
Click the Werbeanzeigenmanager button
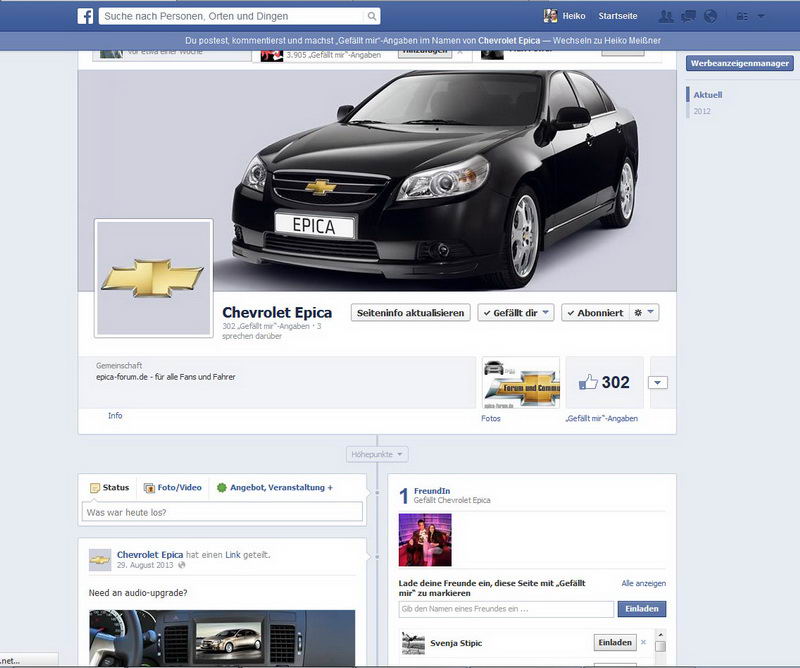point(740,63)
